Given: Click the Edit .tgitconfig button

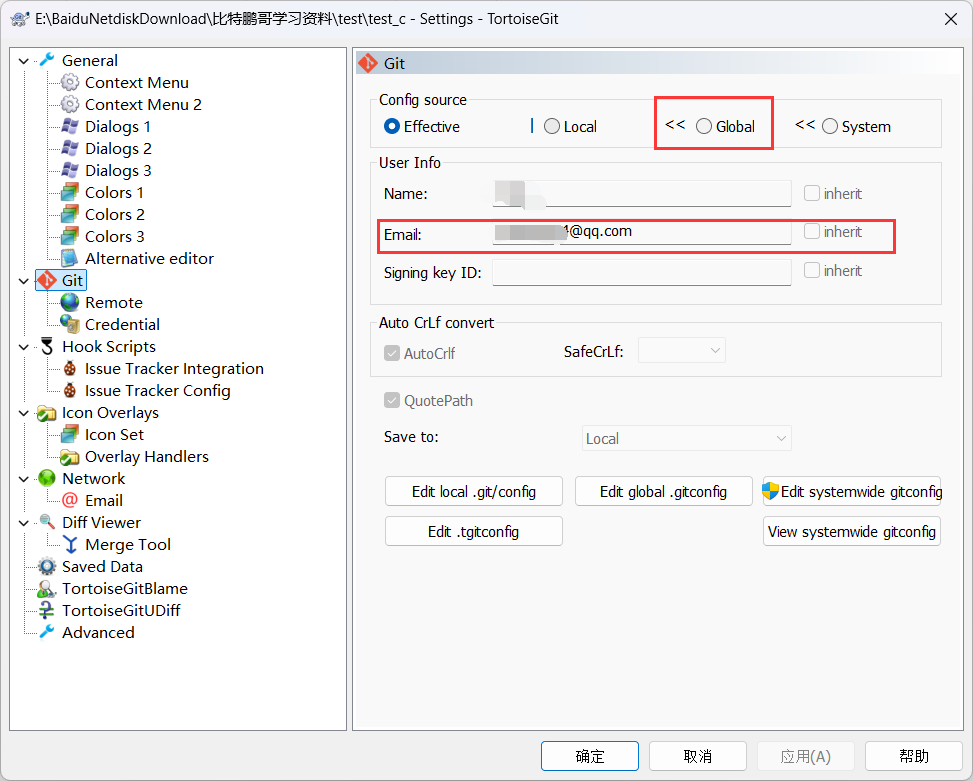Looking at the screenshot, I should tap(473, 531).
